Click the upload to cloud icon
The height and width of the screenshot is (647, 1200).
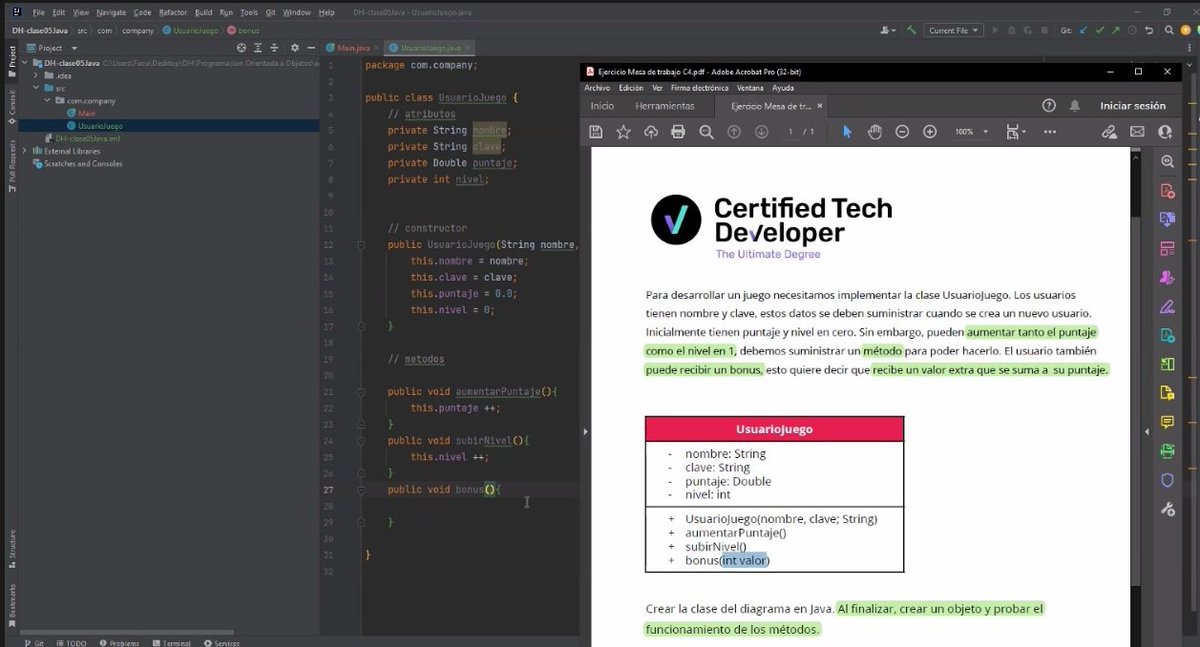[x=651, y=132]
